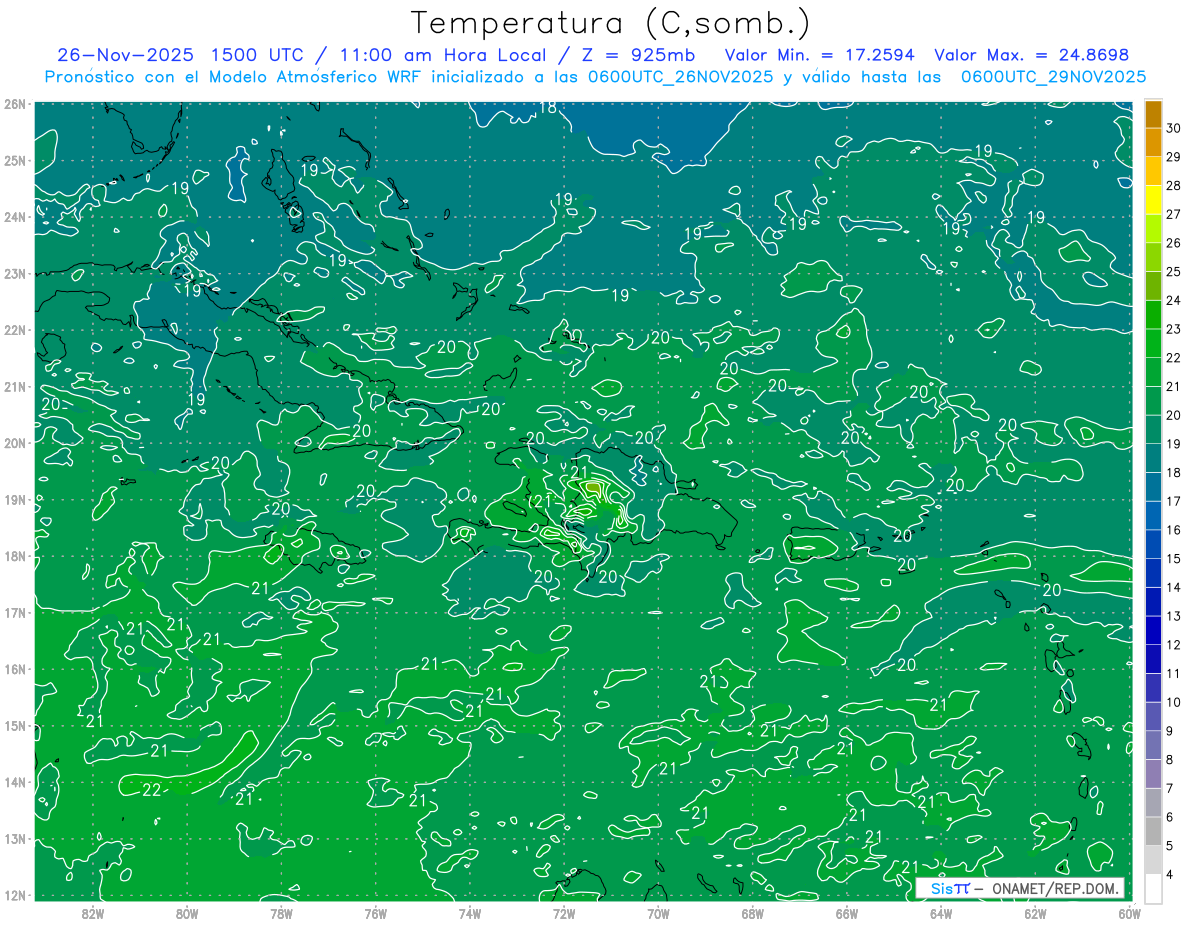Click the 21N latitude axis label
The image size is (1200, 927).
tap(14, 386)
